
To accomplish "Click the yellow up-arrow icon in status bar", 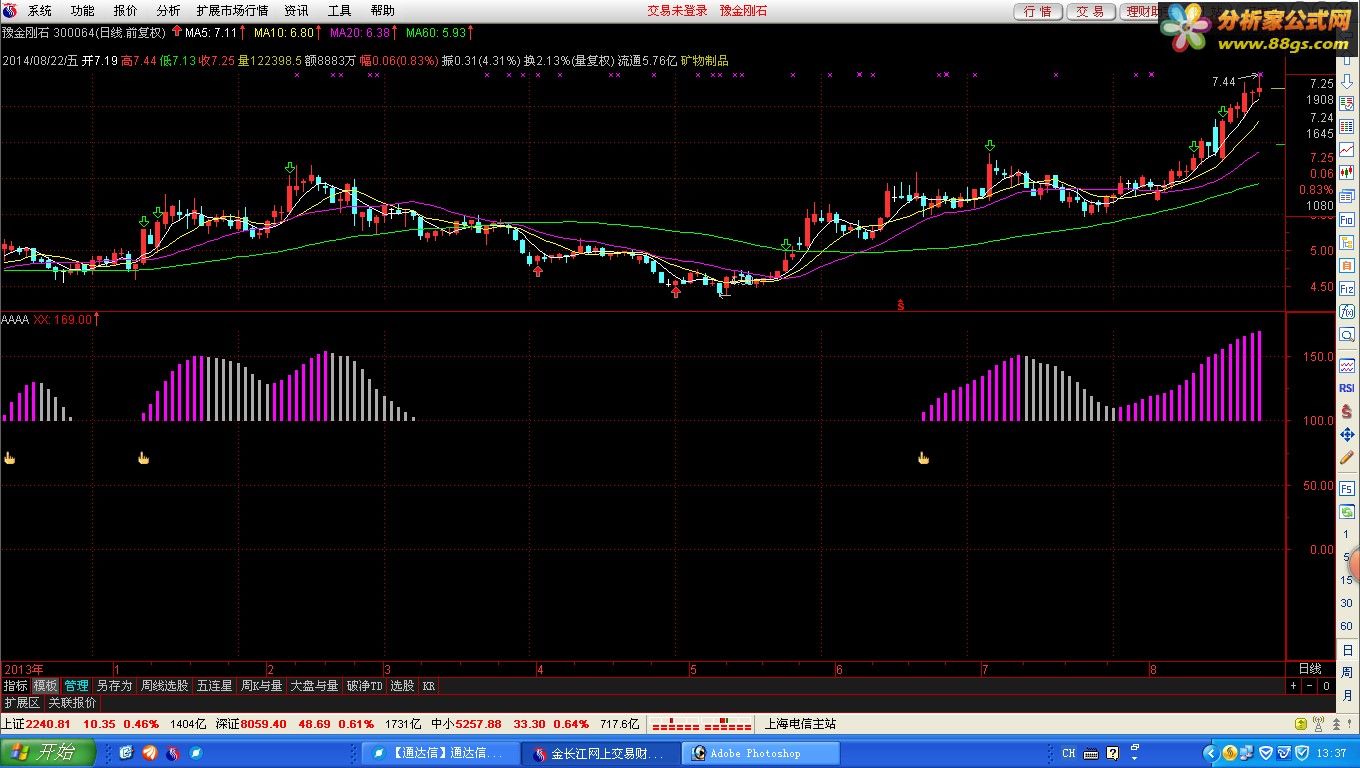I will (1301, 724).
